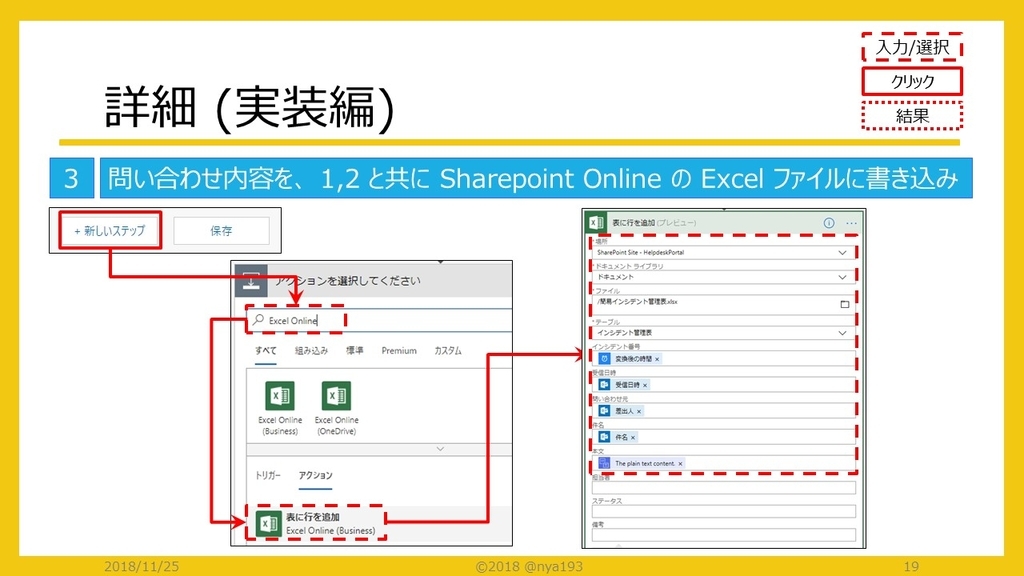The height and width of the screenshot is (576, 1024).
Task: Click the 保存 button
Action: [x=221, y=231]
